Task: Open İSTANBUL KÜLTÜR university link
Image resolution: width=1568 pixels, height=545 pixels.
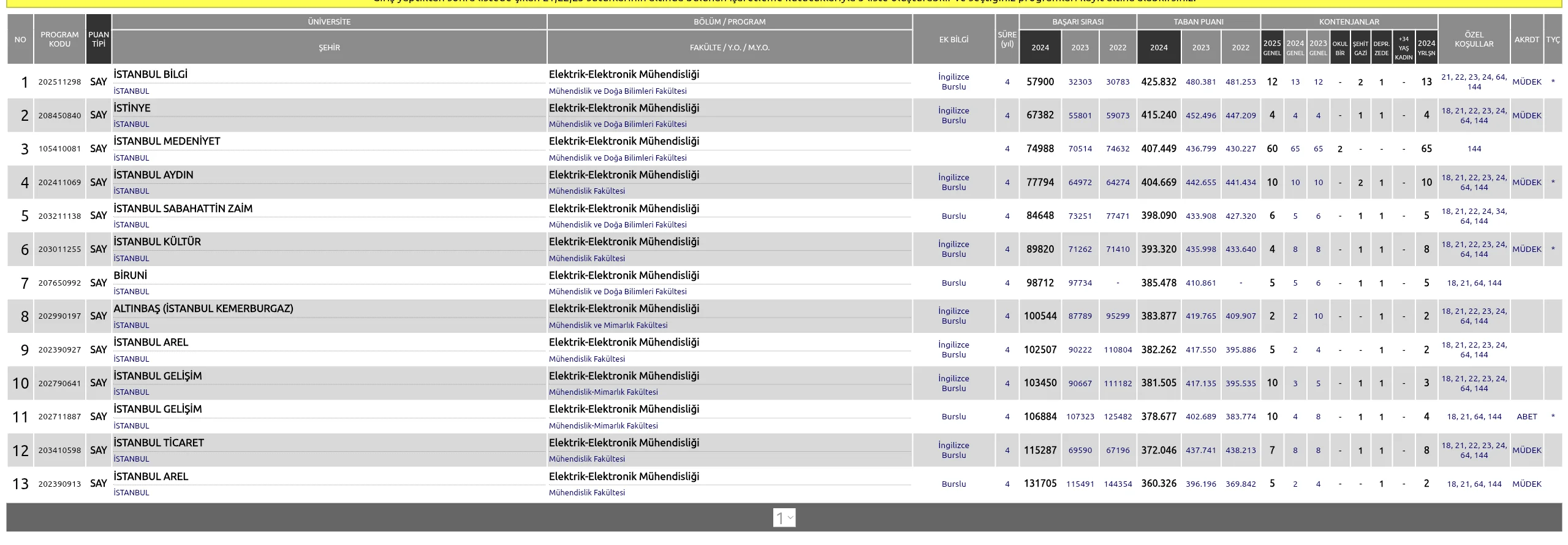Action: tap(157, 242)
